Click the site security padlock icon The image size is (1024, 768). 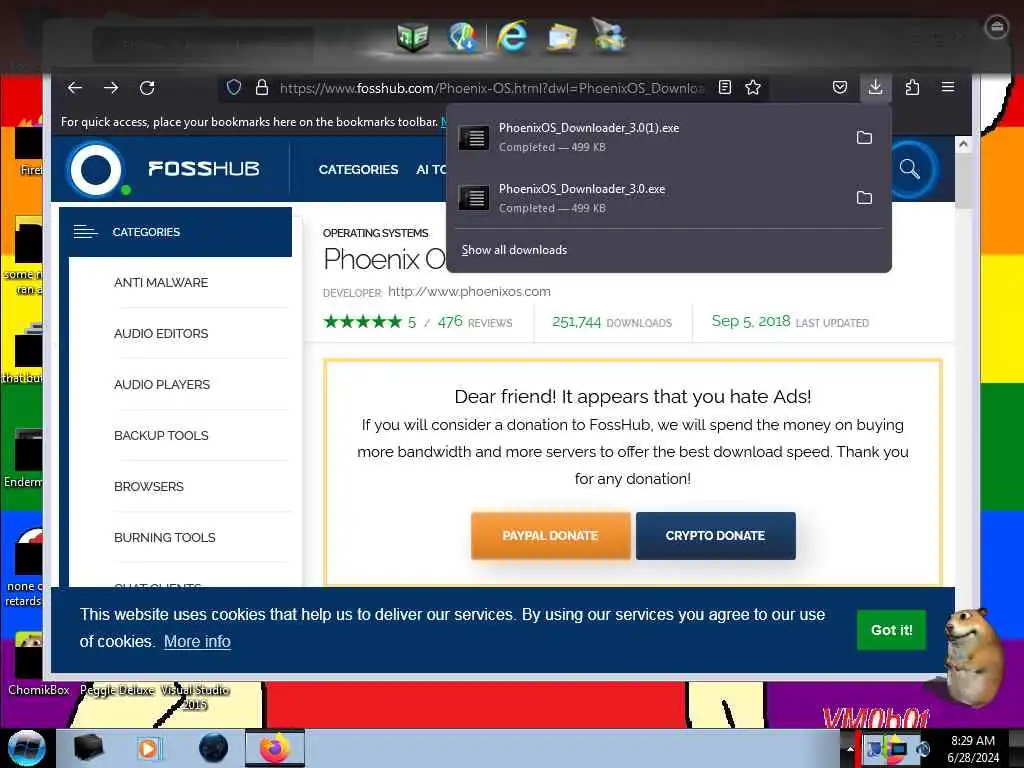[262, 88]
